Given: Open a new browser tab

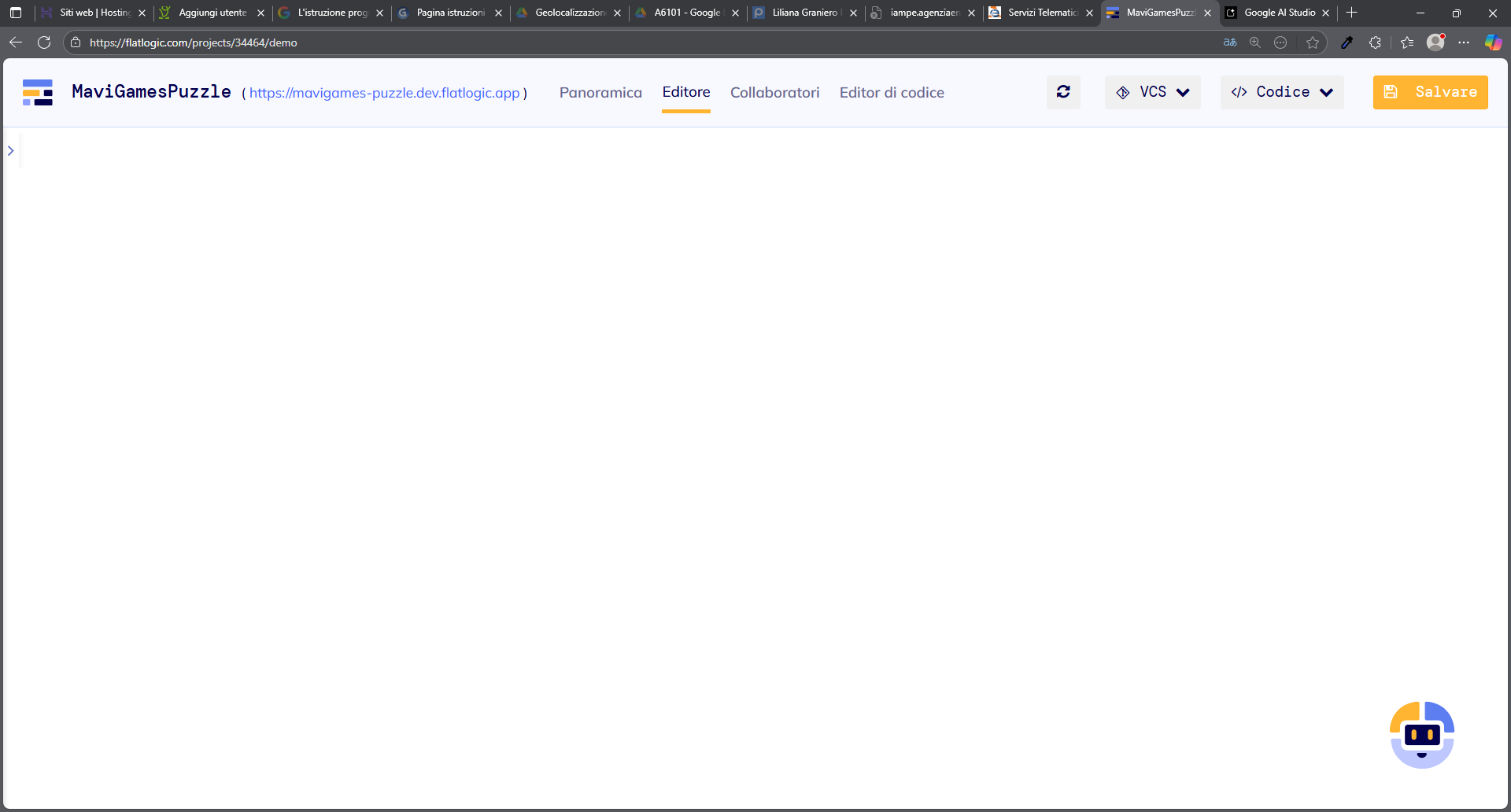Looking at the screenshot, I should (x=1352, y=13).
